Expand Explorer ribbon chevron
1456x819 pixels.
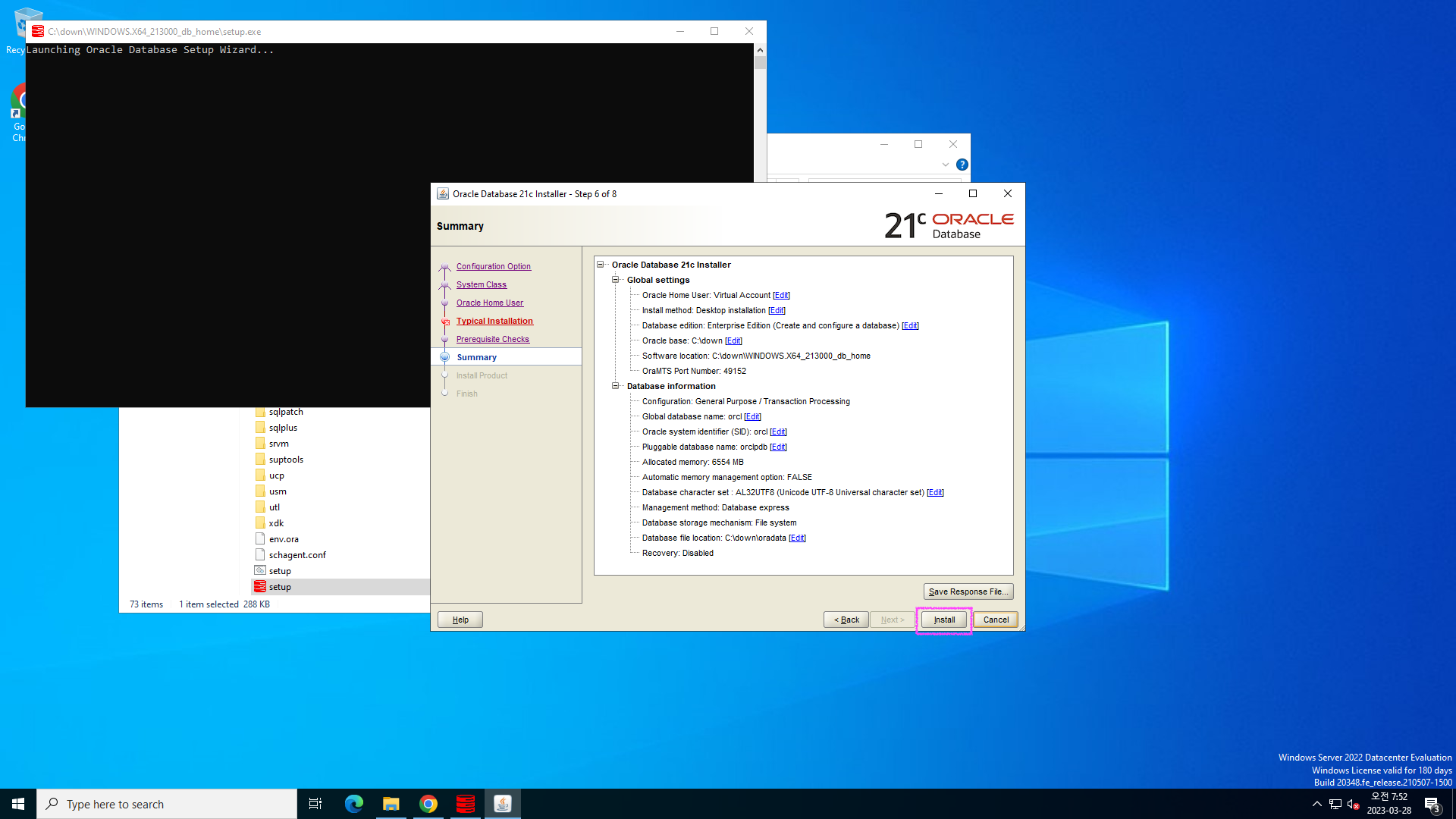[x=946, y=165]
